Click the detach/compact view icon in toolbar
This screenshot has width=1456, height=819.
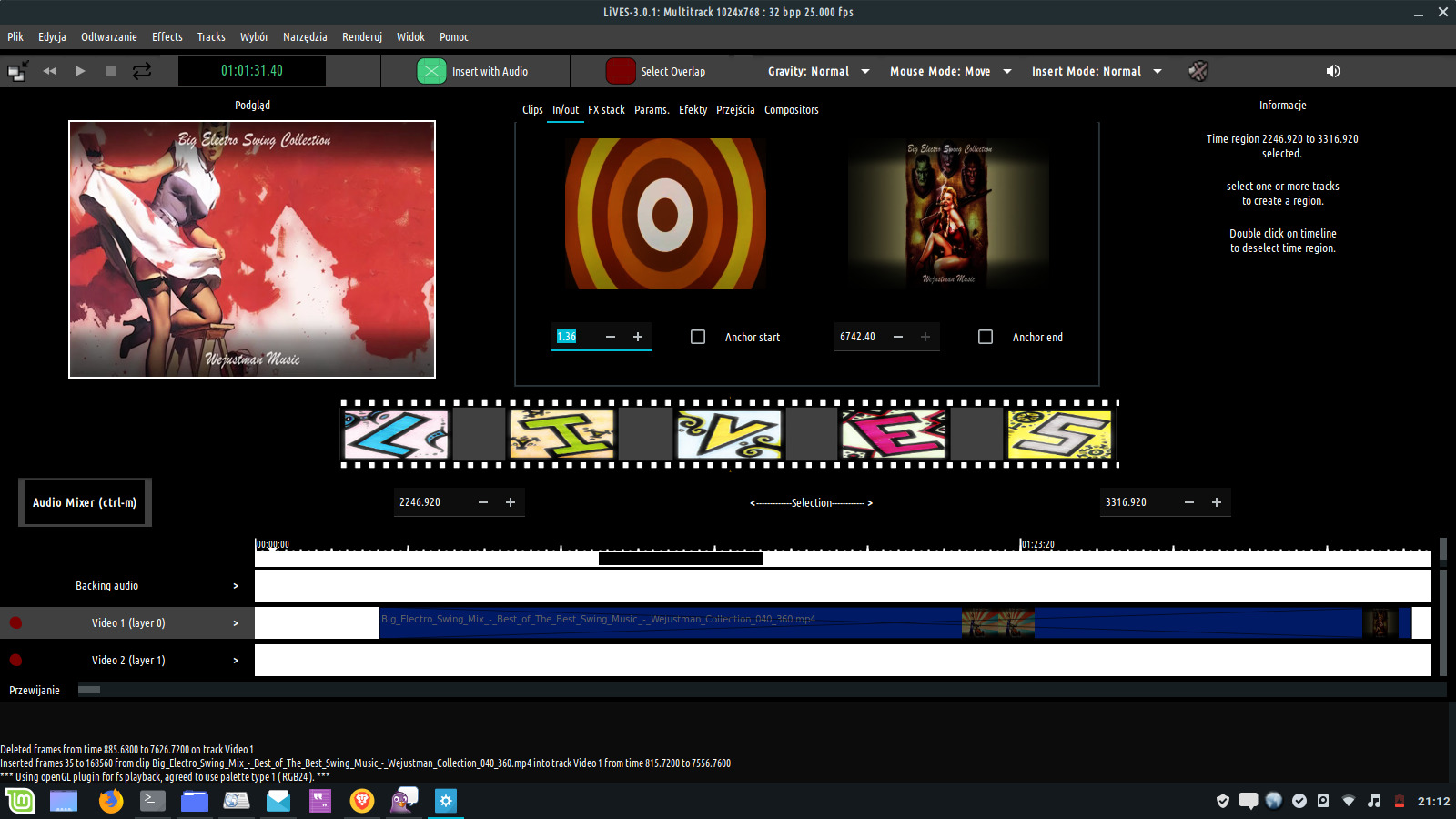click(x=17, y=71)
